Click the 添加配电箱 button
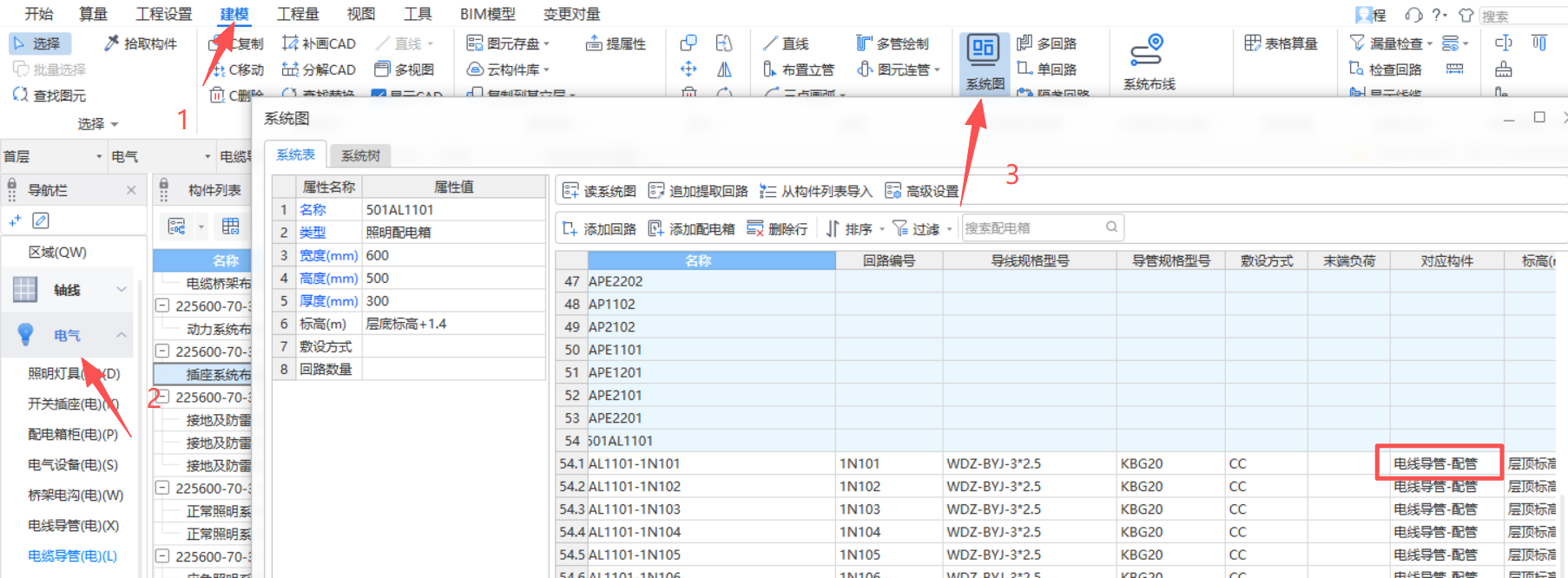Image resolution: width=1568 pixels, height=578 pixels. point(692,229)
